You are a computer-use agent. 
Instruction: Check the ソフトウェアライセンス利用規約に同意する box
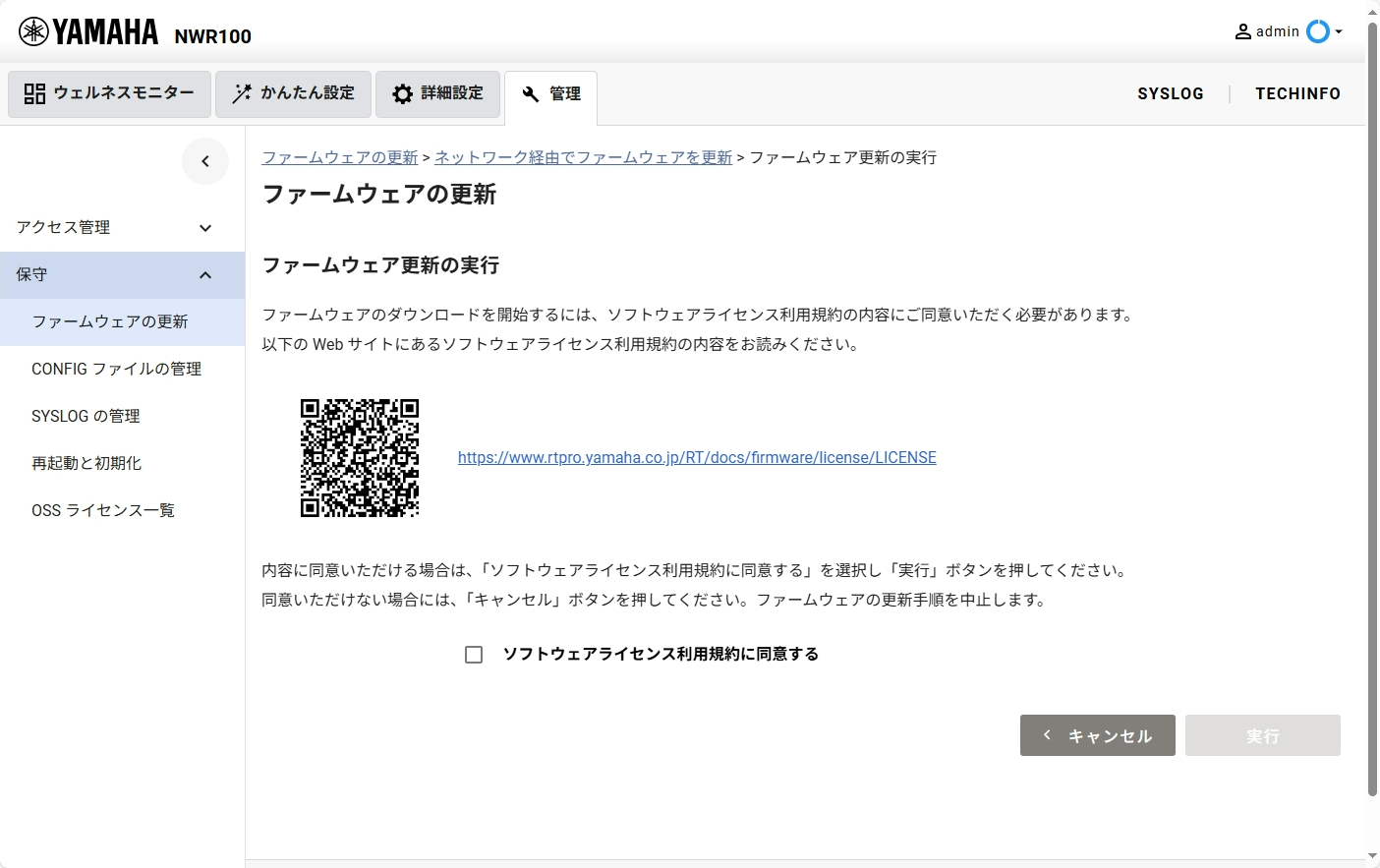[x=474, y=655]
